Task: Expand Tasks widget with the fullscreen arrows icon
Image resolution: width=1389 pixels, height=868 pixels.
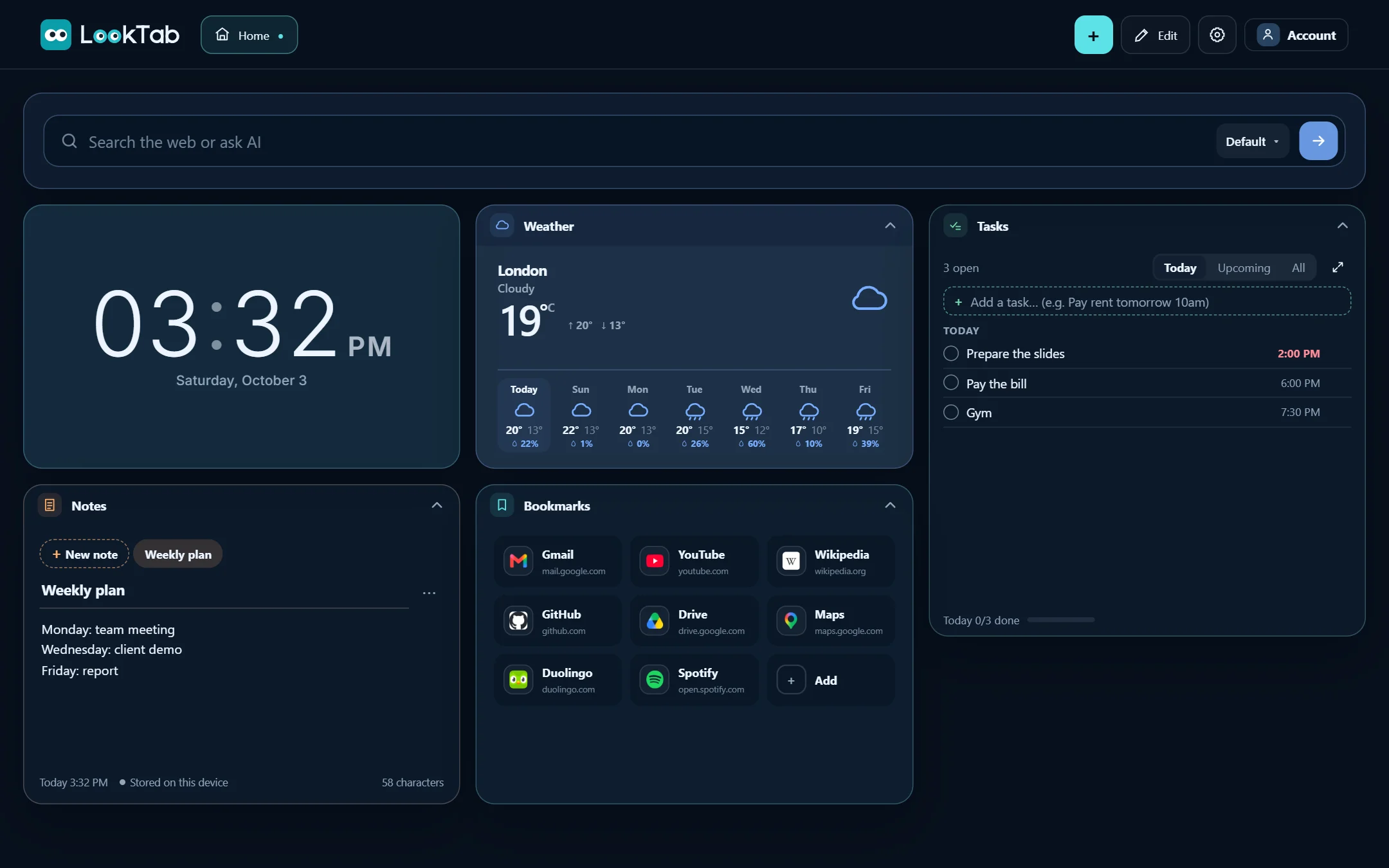Action: pos(1338,267)
